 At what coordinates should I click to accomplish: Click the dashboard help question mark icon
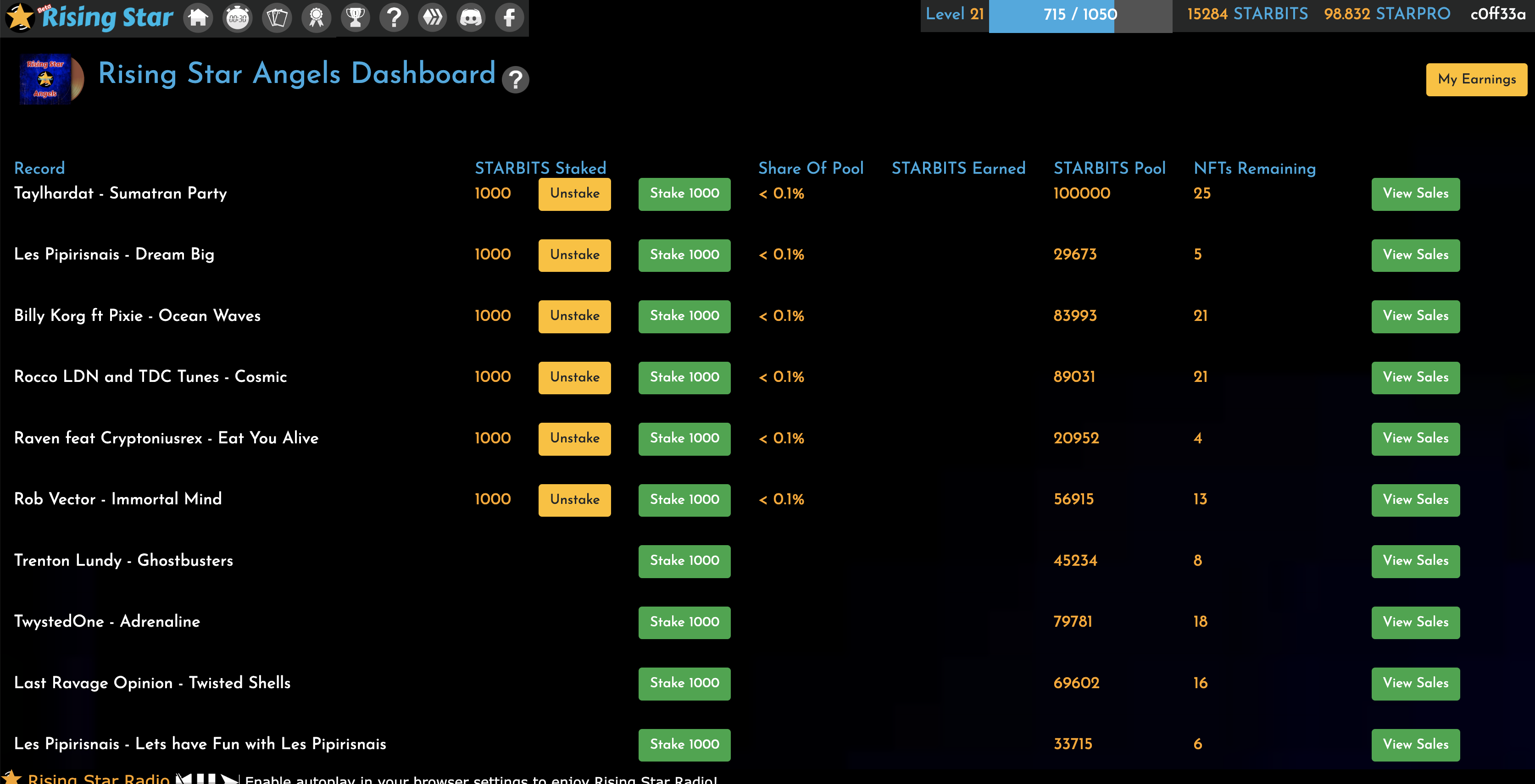coord(516,80)
